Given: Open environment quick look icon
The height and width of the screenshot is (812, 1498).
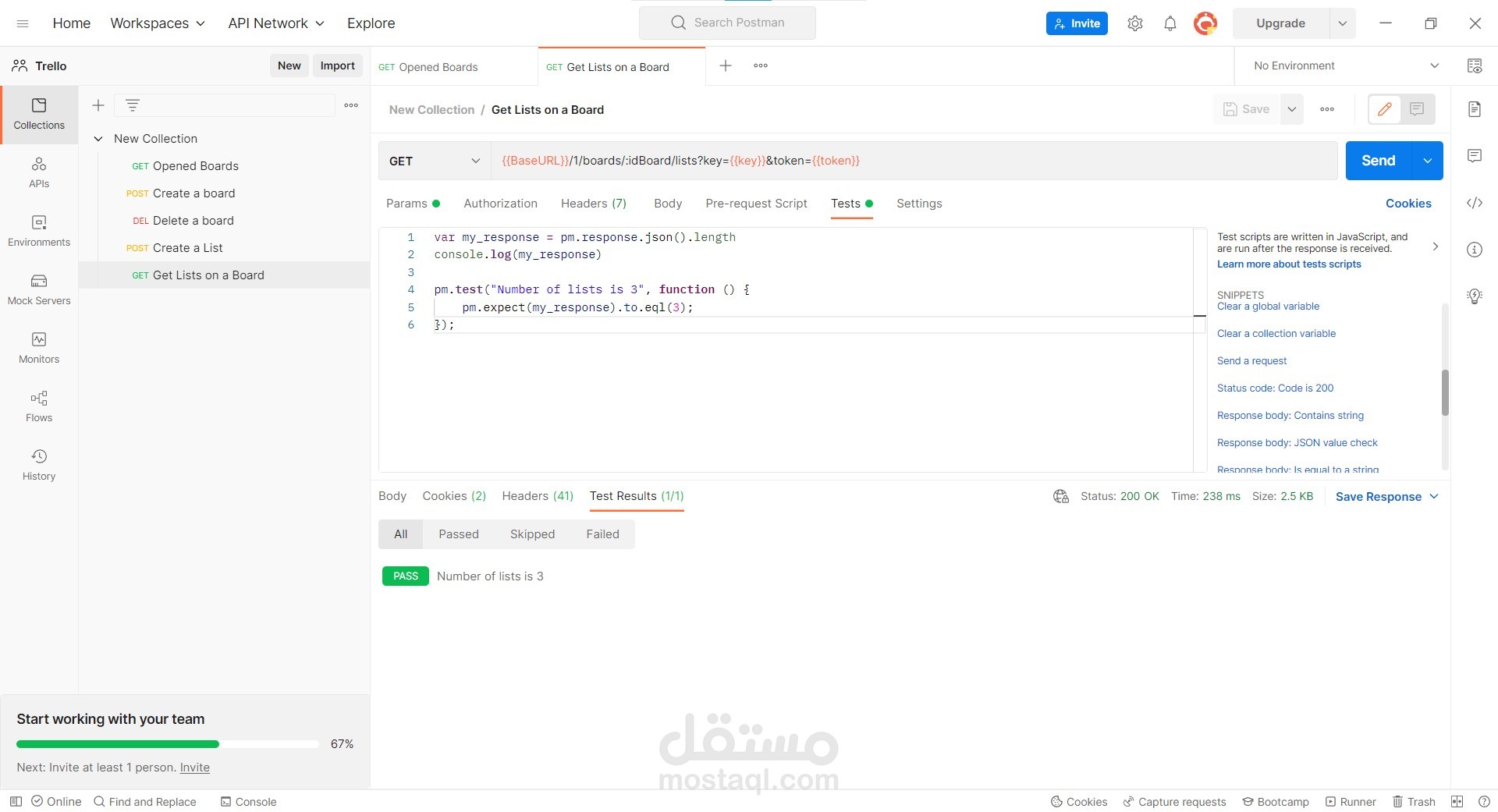Looking at the screenshot, I should tap(1475, 66).
